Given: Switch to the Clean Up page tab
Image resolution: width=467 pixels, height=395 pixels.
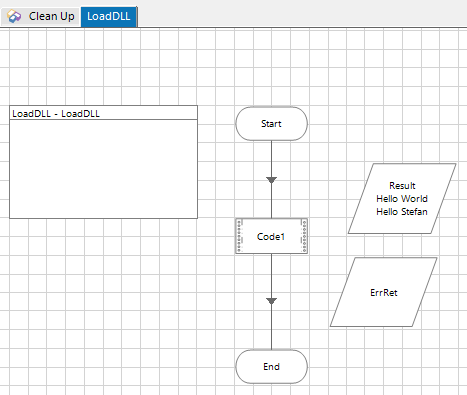Looking at the screenshot, I should (x=40, y=16).
